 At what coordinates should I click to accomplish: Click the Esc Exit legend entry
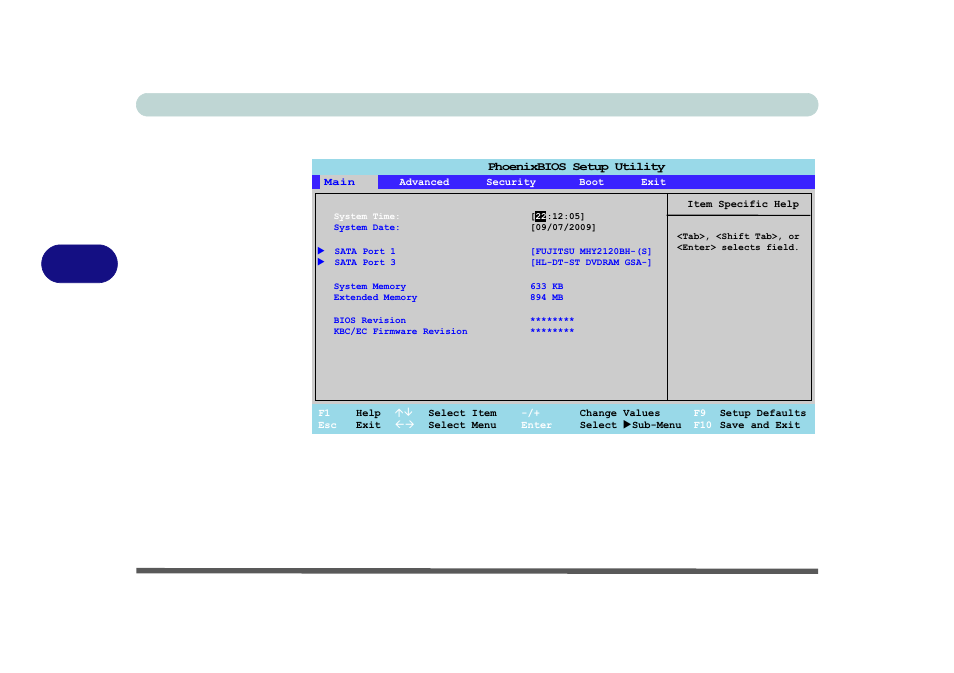pos(349,425)
